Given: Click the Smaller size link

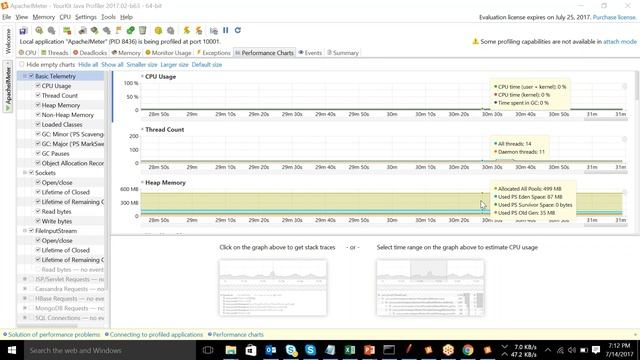Looking at the screenshot, I should pos(142,64).
